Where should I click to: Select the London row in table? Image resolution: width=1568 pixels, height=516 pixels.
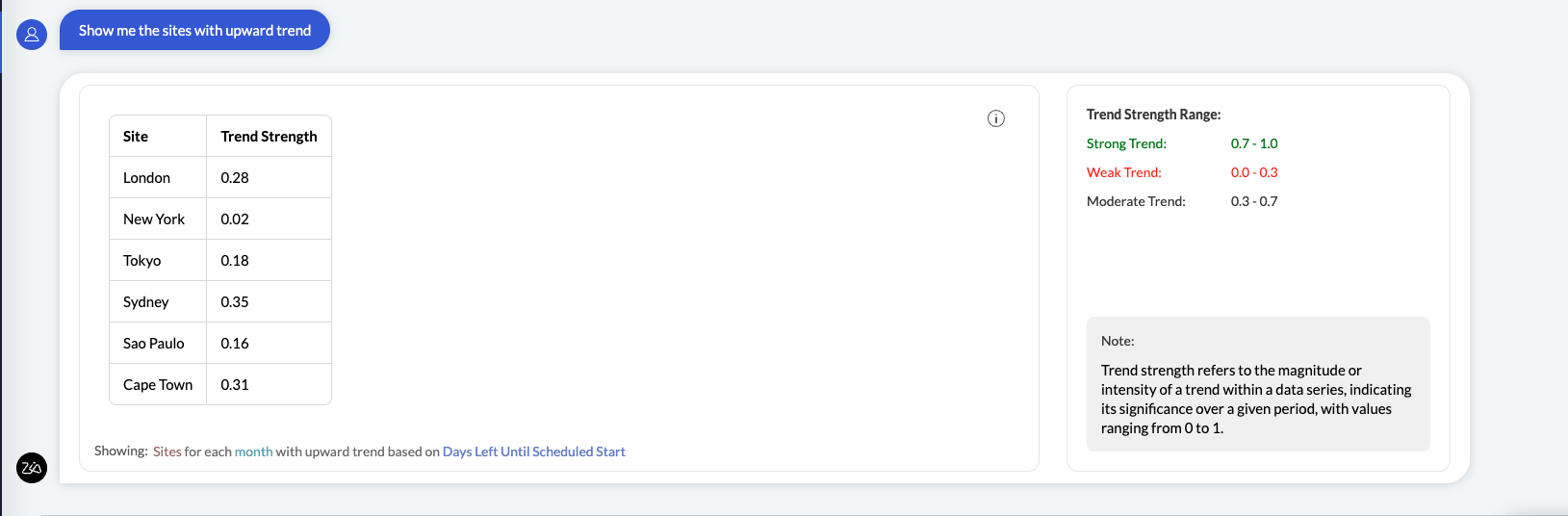pos(220,178)
